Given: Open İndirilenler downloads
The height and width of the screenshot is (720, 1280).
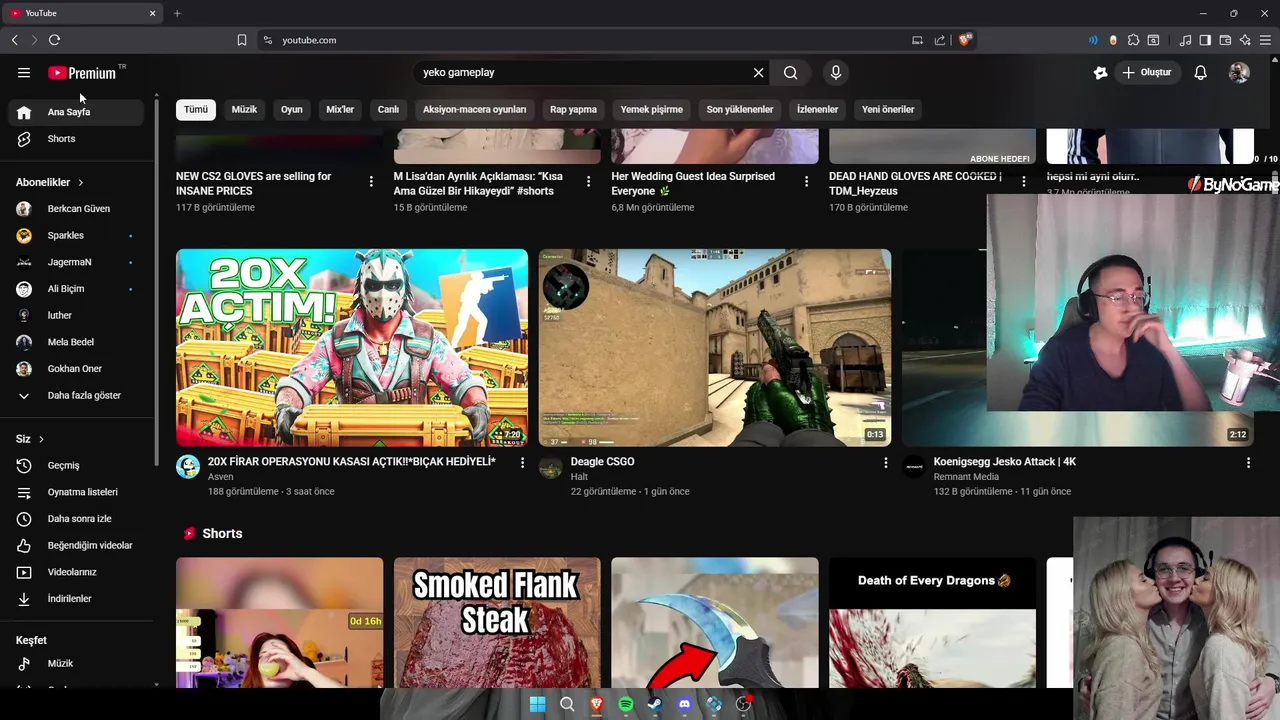Looking at the screenshot, I should (x=77, y=599).
